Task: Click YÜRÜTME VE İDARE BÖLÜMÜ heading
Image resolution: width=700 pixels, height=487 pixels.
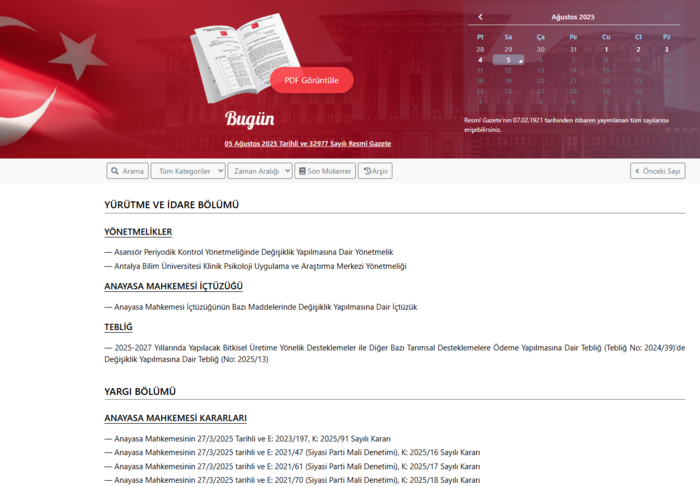Action: click(x=171, y=205)
